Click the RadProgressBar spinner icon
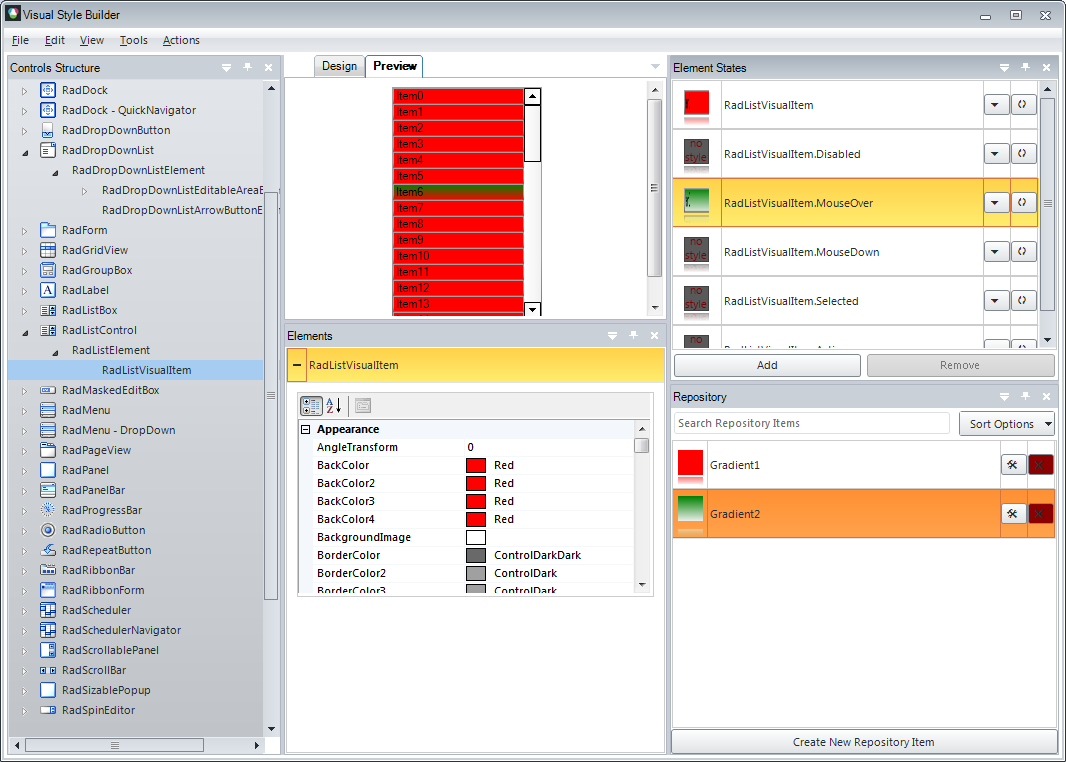This screenshot has height=762, width=1066. point(48,510)
